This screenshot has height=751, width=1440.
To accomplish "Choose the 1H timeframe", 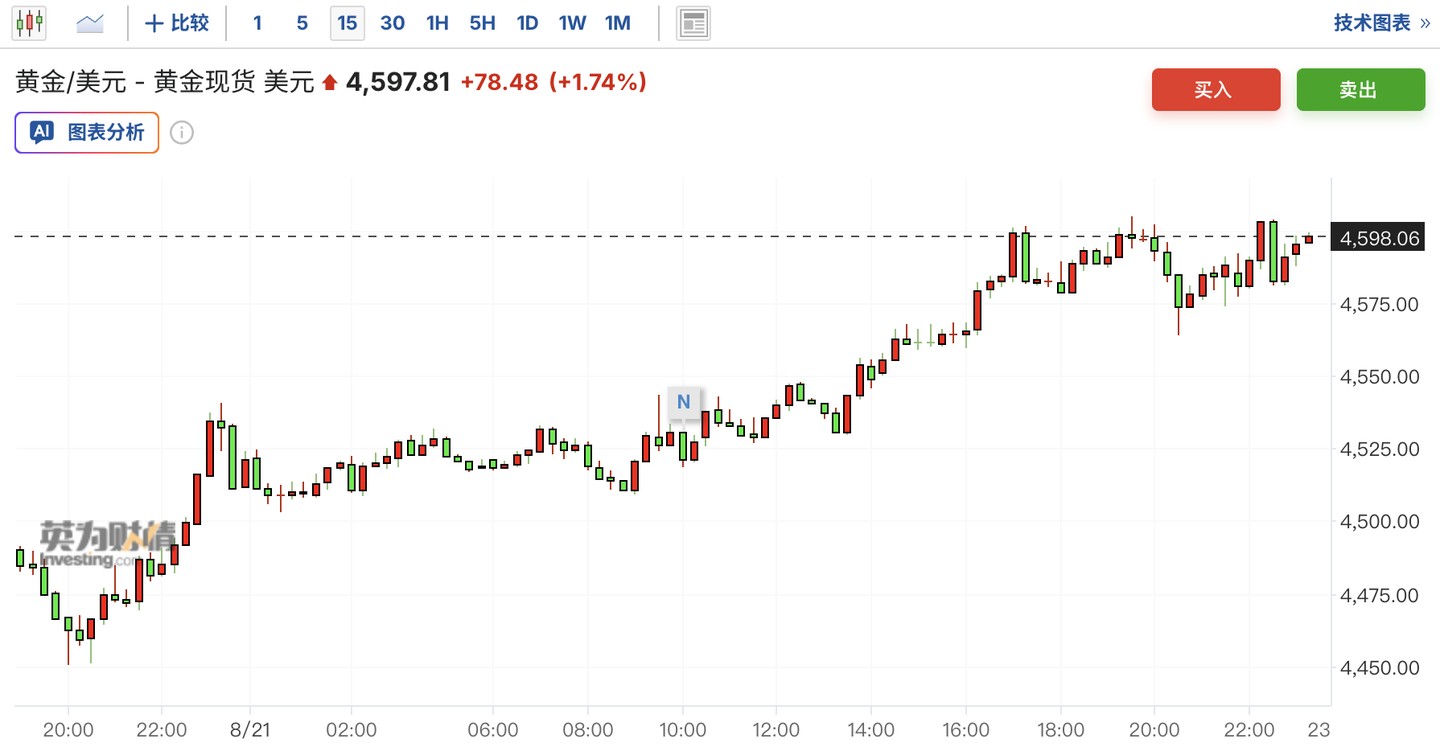I will coord(437,22).
